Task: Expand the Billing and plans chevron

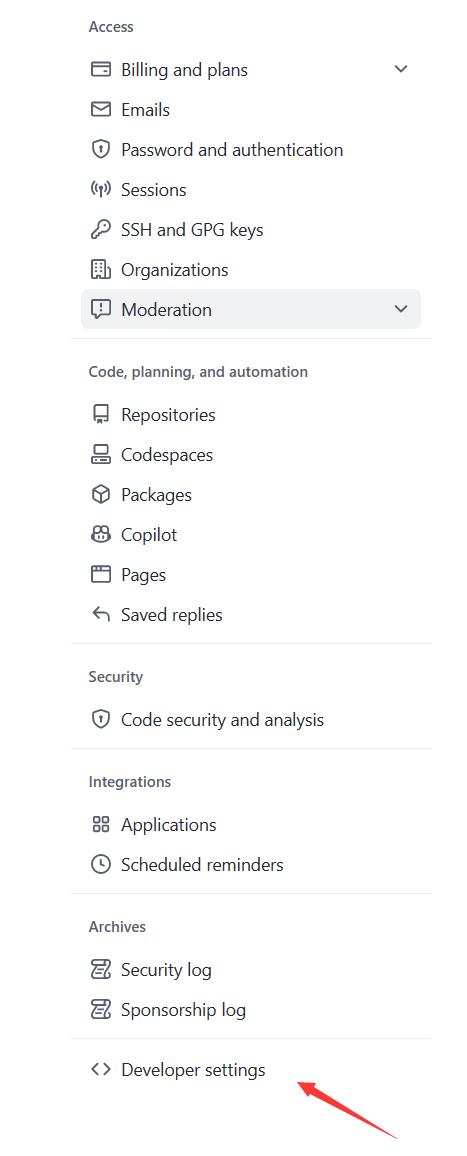Action: pyautogui.click(x=401, y=69)
